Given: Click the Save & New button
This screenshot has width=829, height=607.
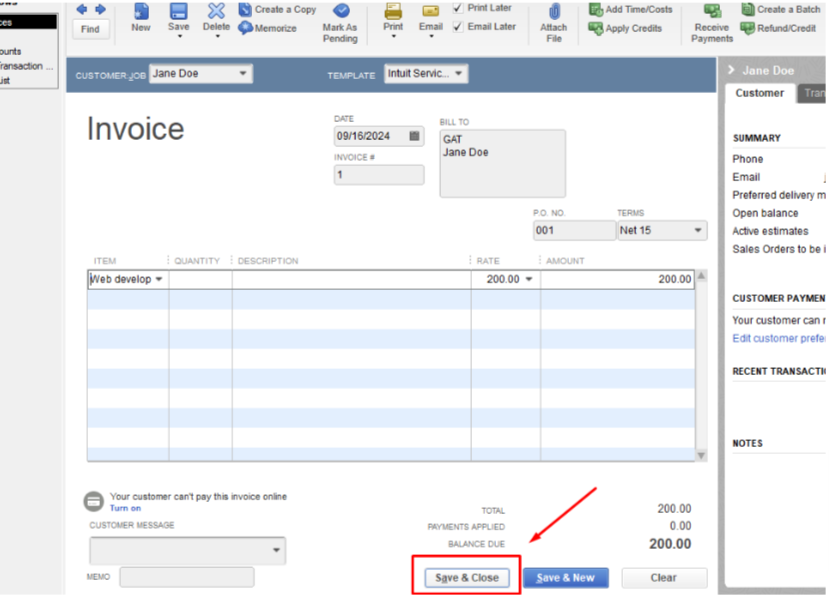Looking at the screenshot, I should click(565, 578).
